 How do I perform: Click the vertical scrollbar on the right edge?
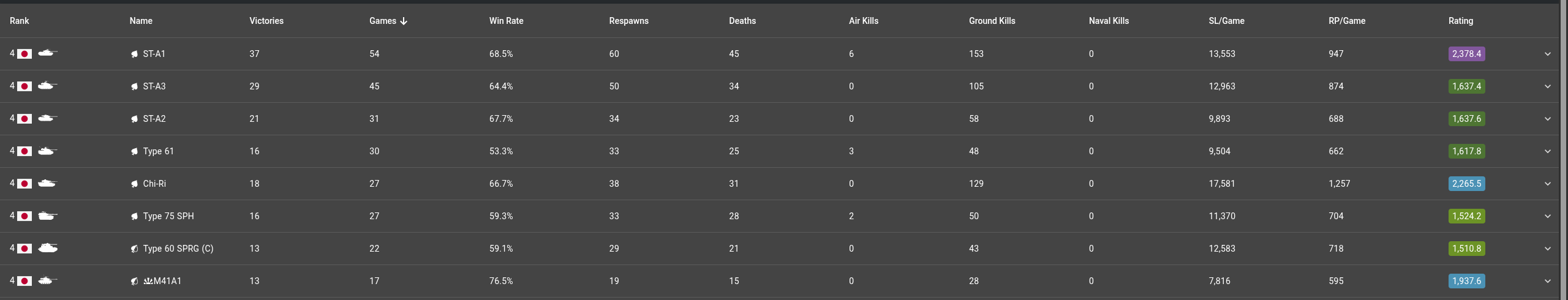click(1563, 150)
